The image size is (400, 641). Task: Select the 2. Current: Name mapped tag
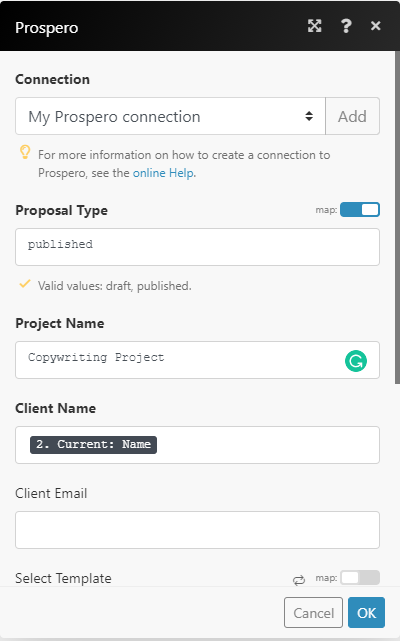pyautogui.click(x=93, y=445)
